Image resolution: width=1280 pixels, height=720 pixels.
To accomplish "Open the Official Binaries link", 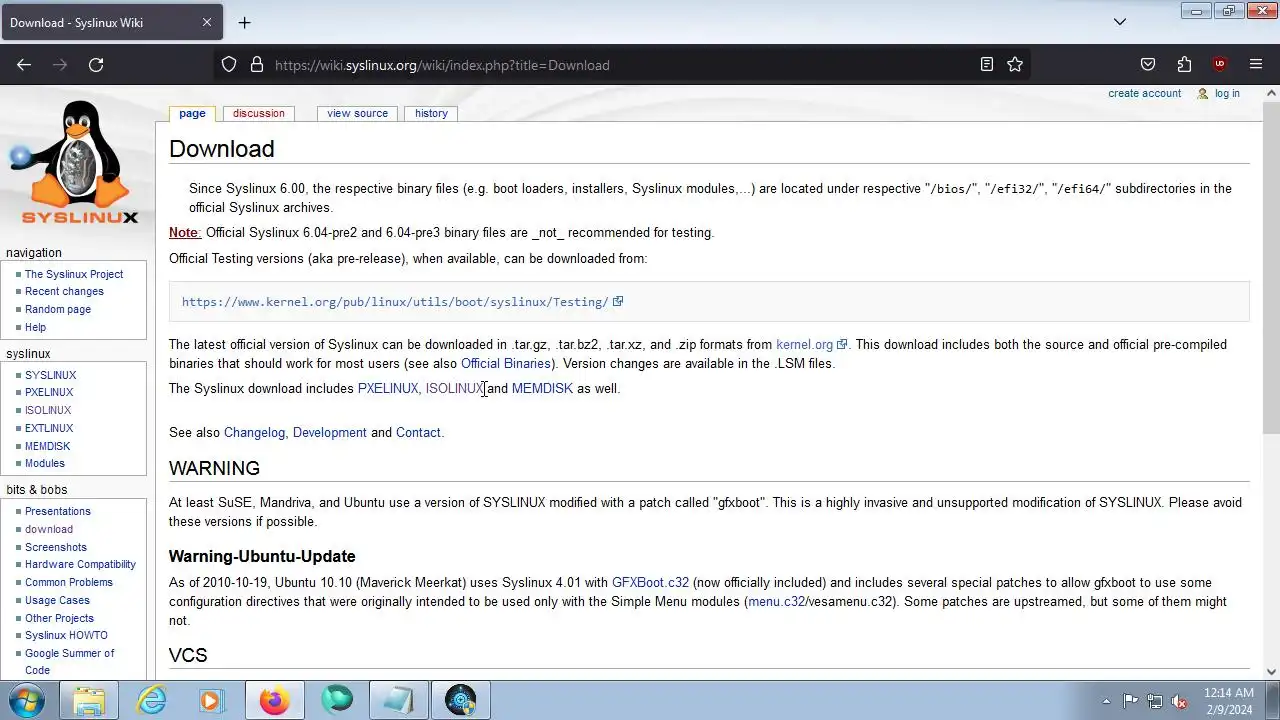I will coord(506,363).
